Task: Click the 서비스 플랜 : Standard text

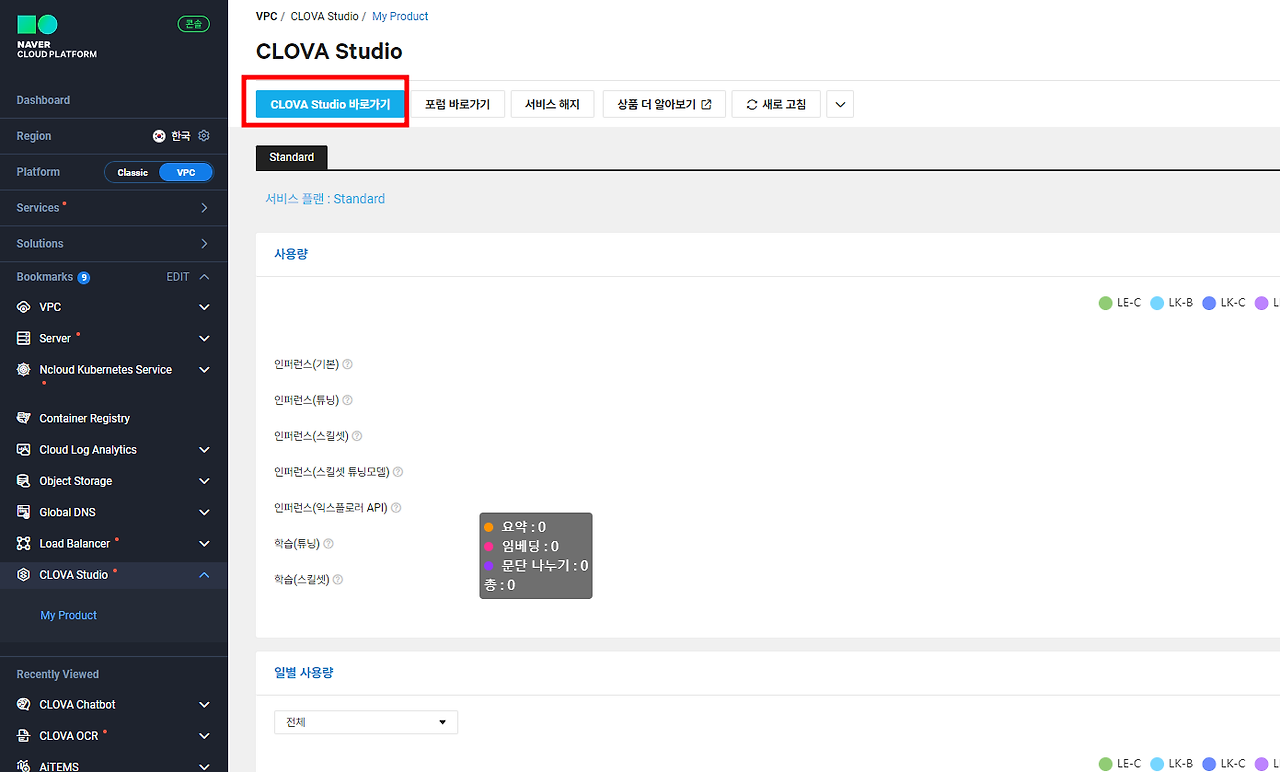Action: [x=325, y=199]
